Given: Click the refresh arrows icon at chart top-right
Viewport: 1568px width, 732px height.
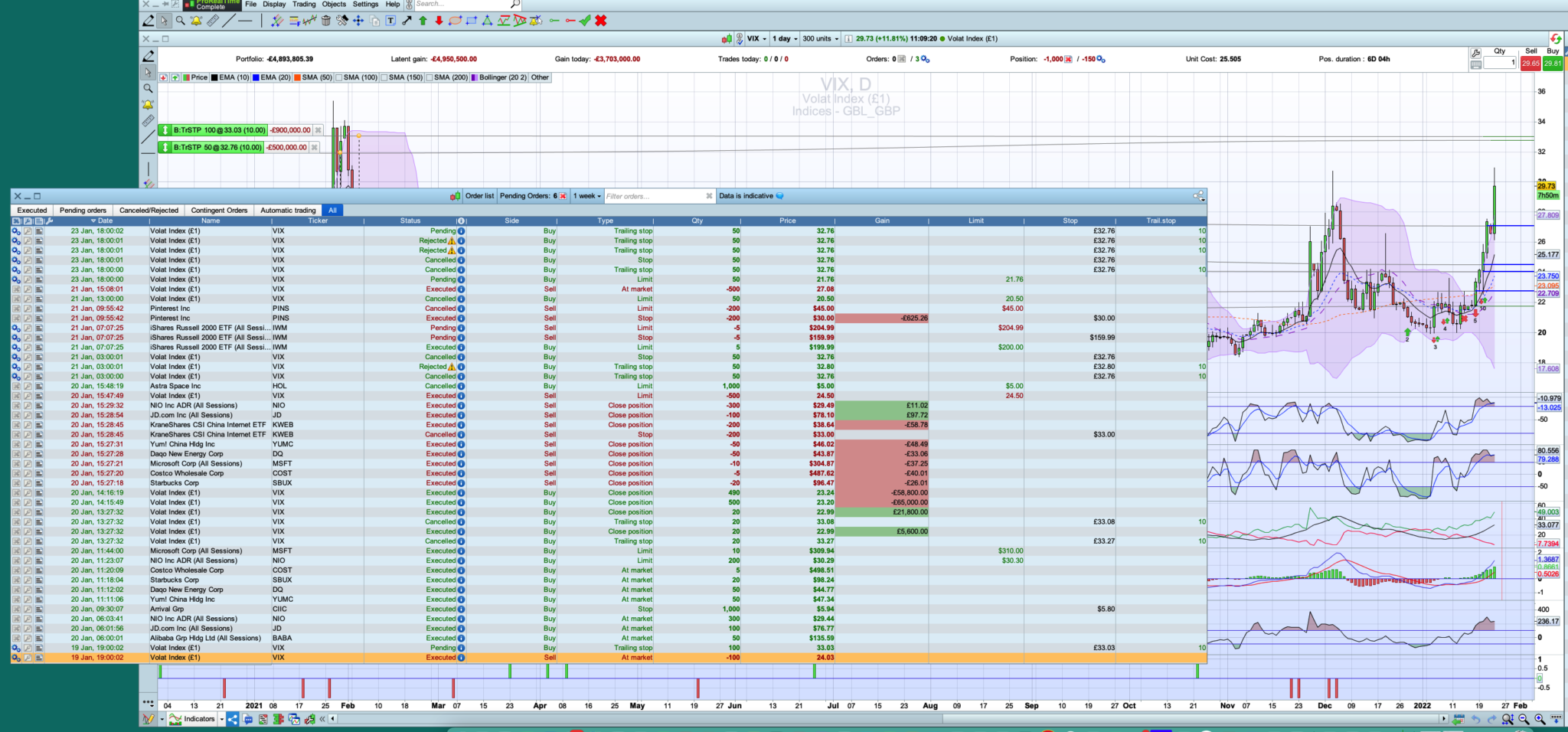Looking at the screenshot, I should (1556, 38).
